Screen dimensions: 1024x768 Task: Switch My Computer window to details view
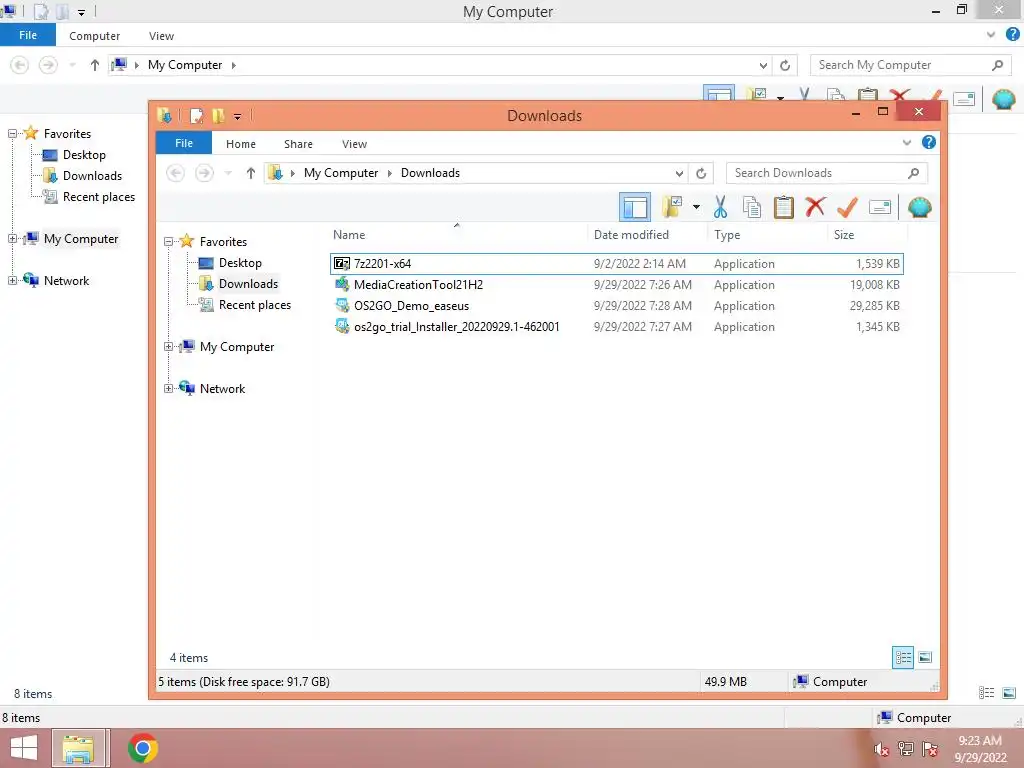[987, 693]
